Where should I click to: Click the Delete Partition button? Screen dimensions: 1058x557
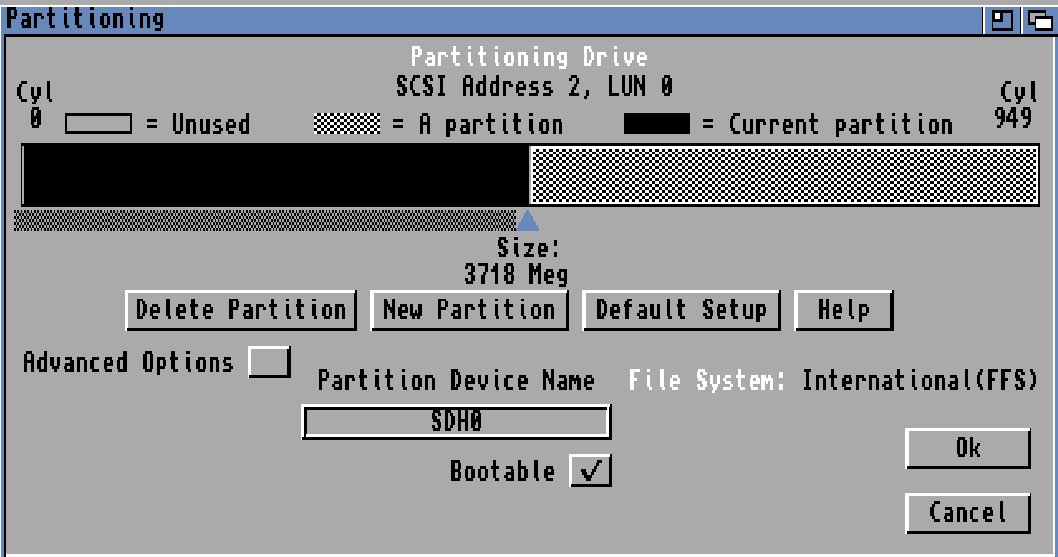tap(240, 310)
